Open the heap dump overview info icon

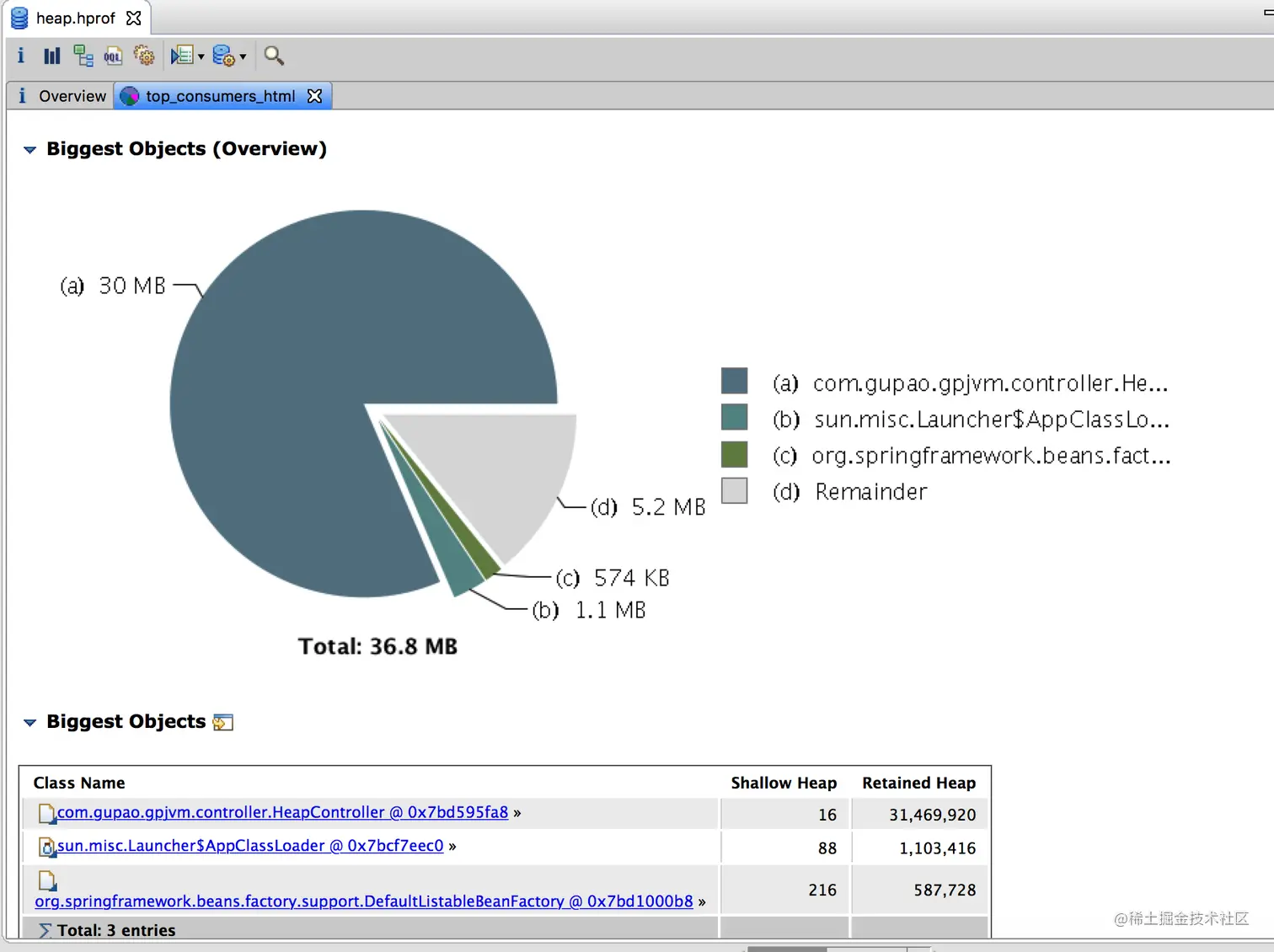(x=21, y=56)
